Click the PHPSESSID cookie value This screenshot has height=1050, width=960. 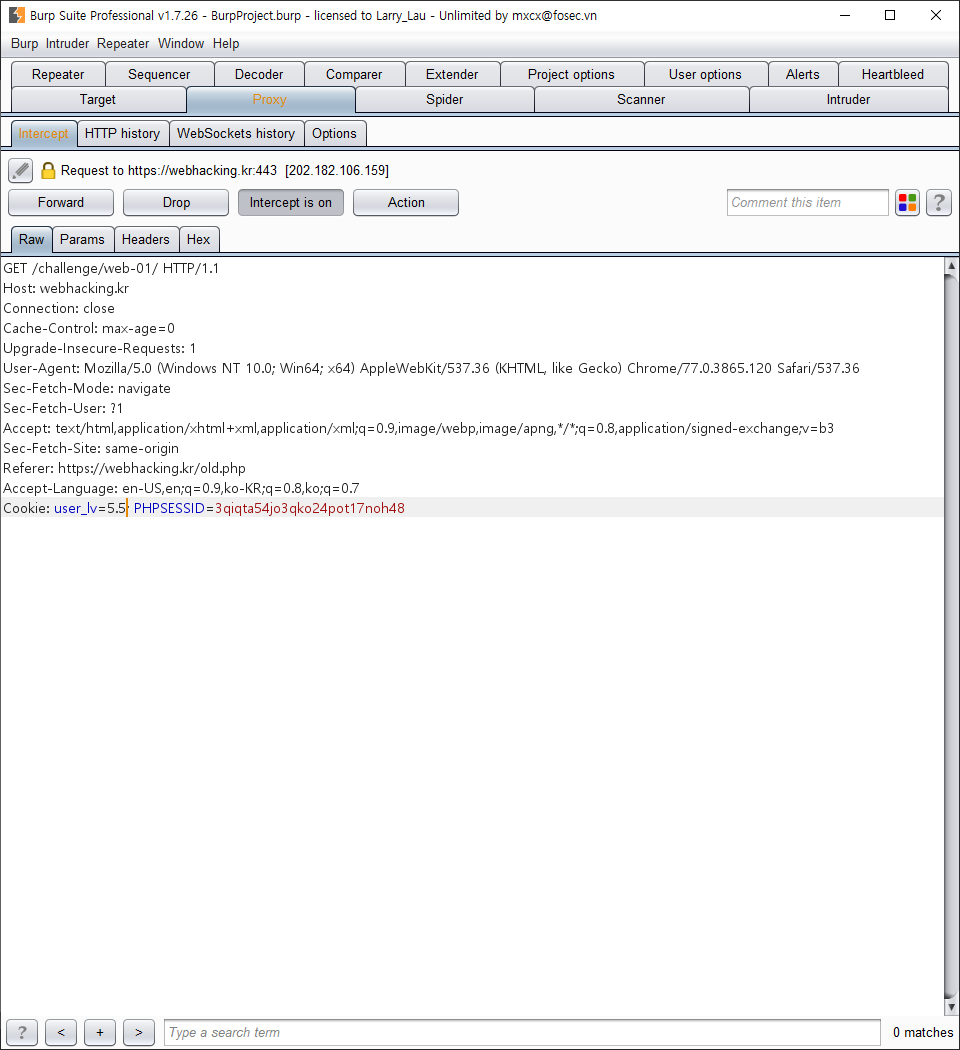coord(309,508)
